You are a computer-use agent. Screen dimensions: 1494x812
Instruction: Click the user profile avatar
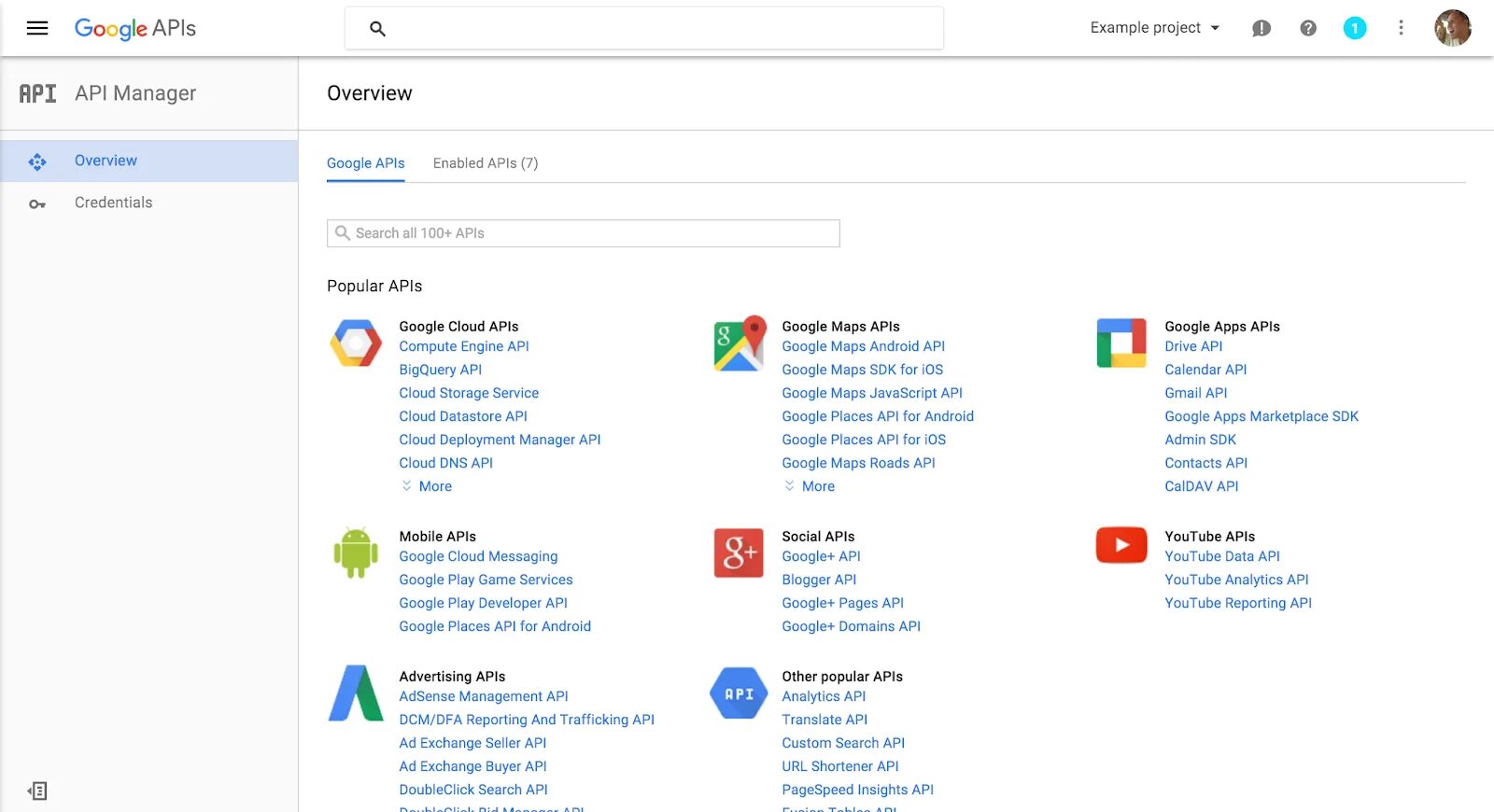(x=1452, y=28)
